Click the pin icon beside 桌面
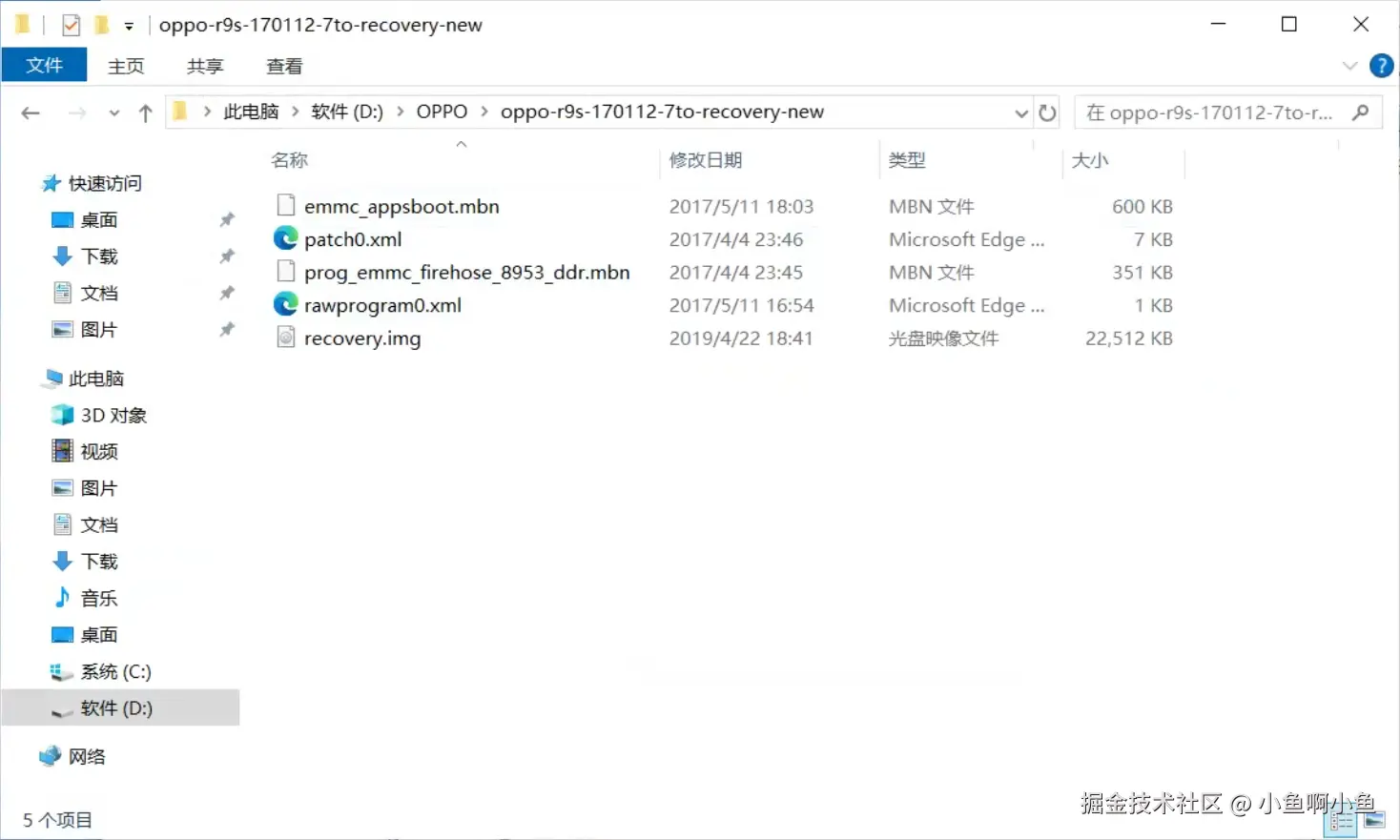The image size is (1400, 840). click(227, 220)
